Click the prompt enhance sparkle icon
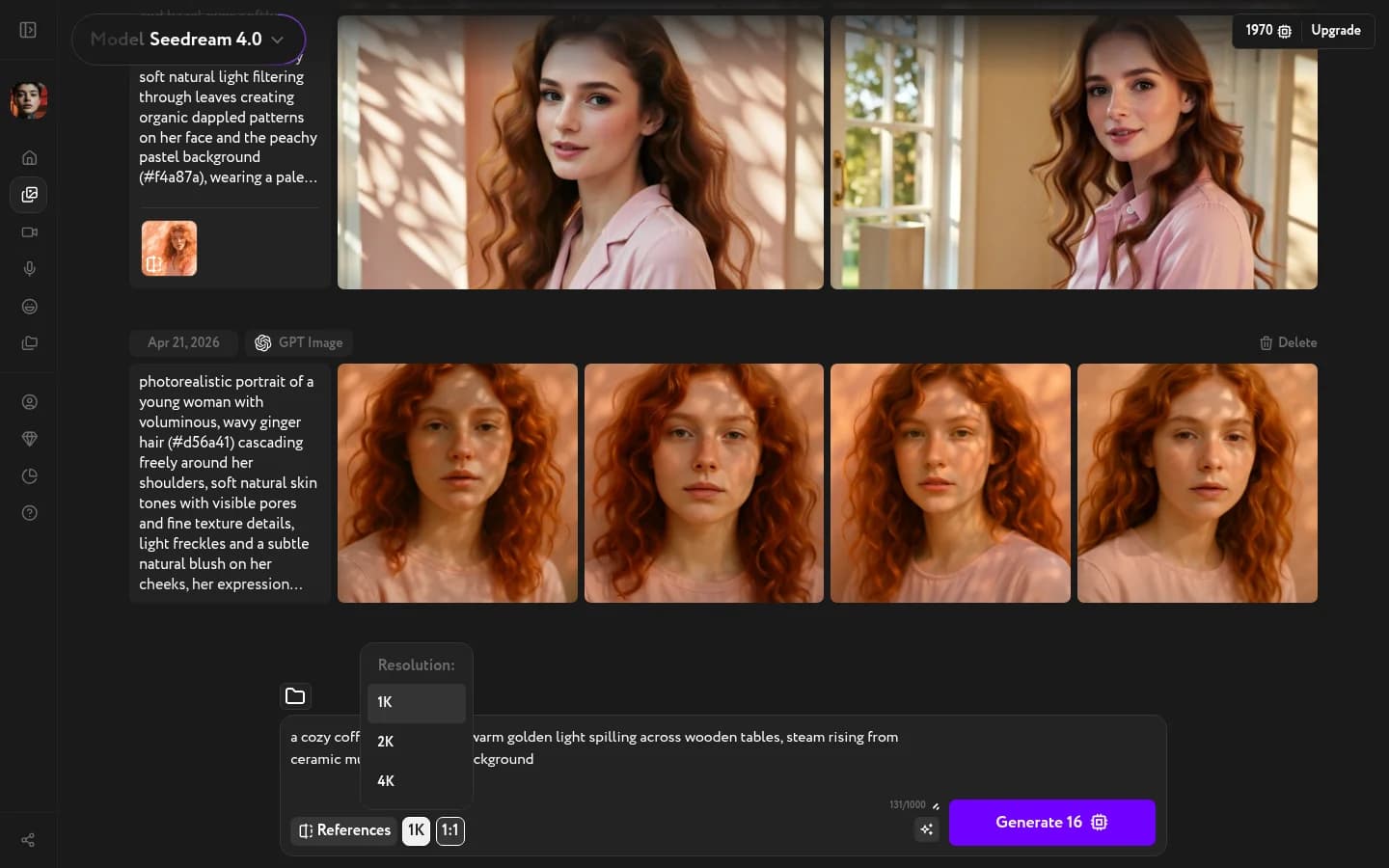Screen dimensions: 1389x868 tap(926, 829)
